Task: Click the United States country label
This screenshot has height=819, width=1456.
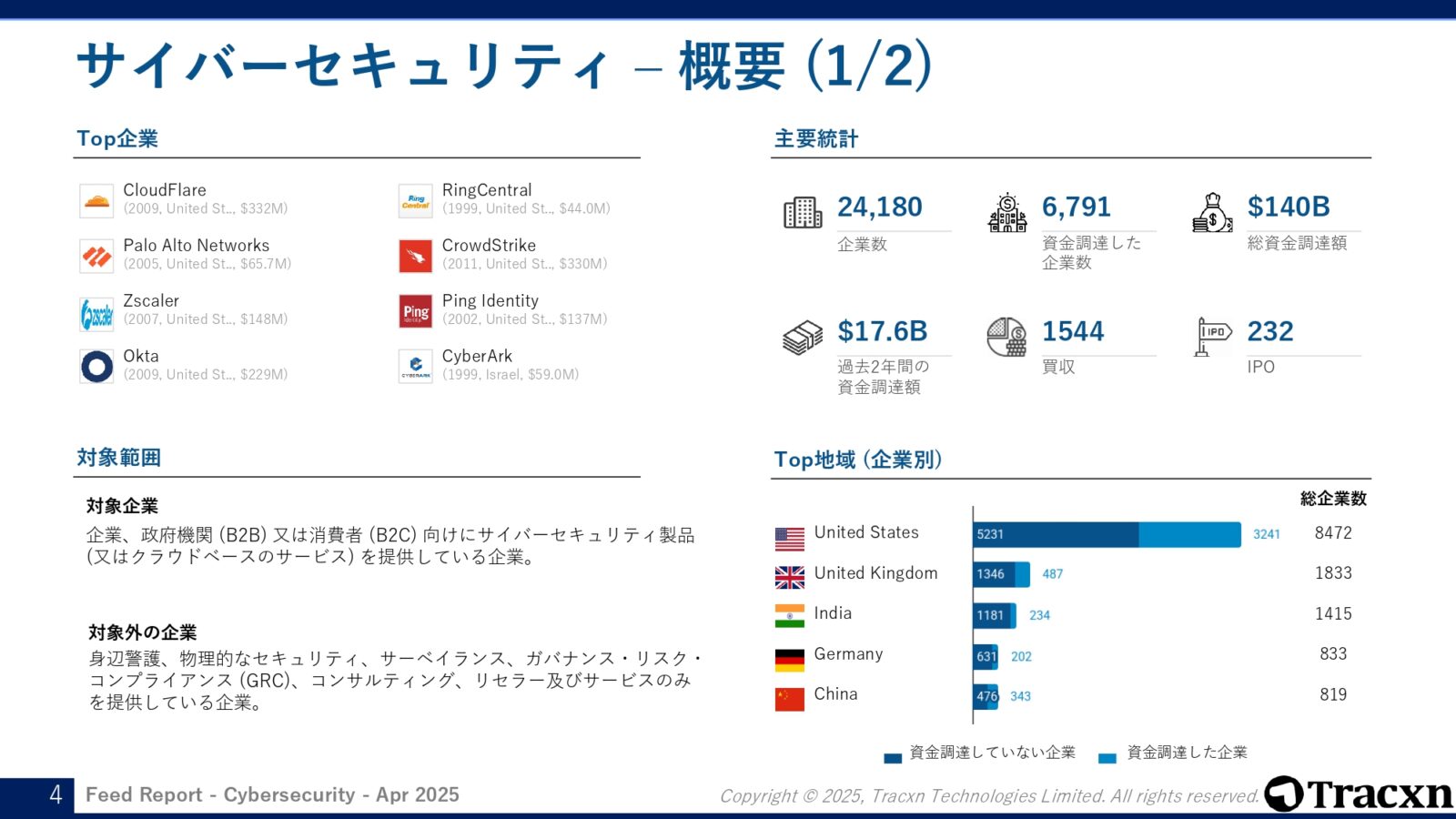Action: pos(866,532)
